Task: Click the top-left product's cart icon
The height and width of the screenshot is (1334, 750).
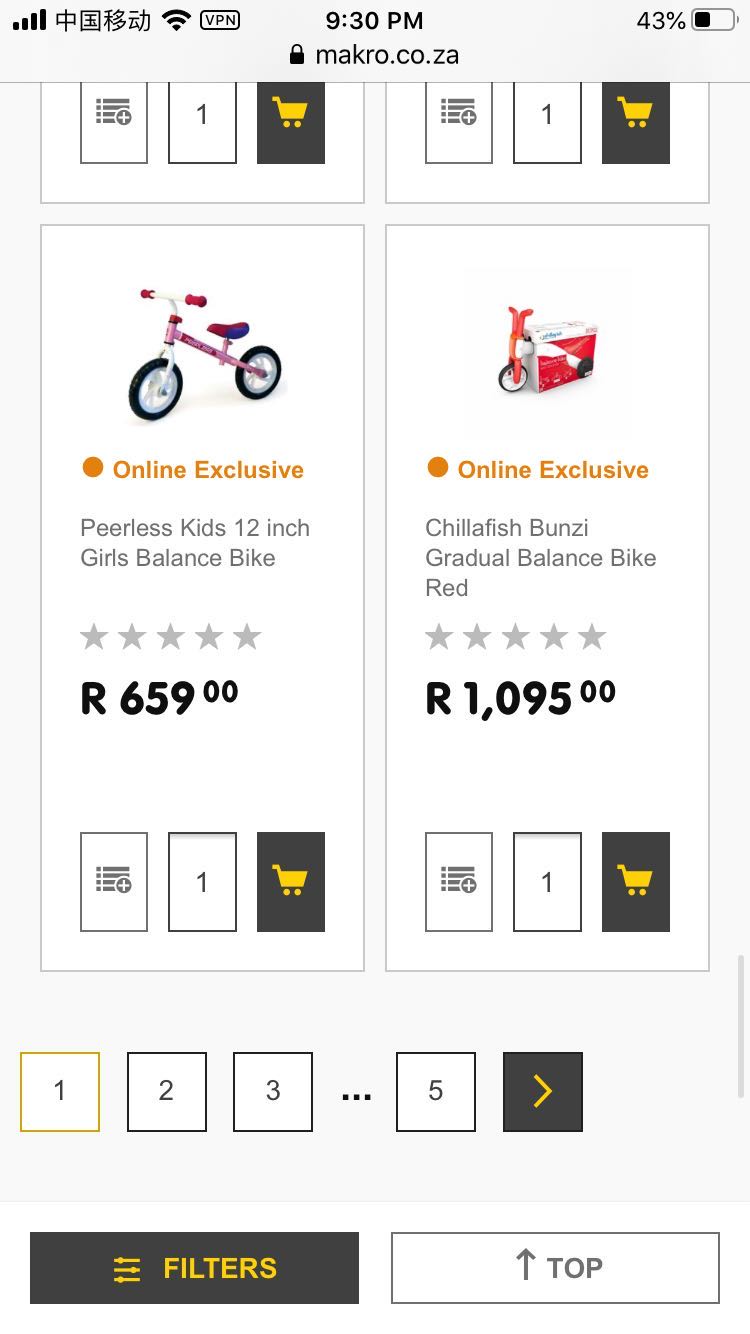Action: (290, 118)
